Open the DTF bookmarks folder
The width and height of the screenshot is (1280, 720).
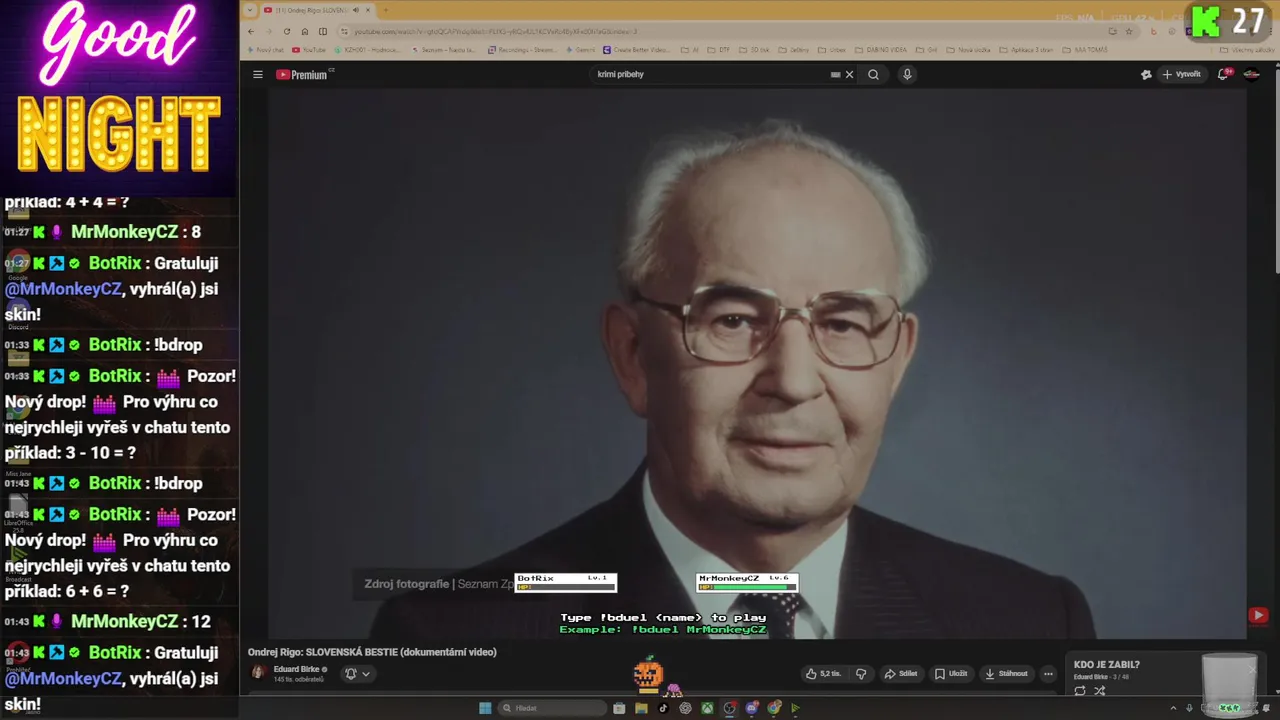(719, 49)
